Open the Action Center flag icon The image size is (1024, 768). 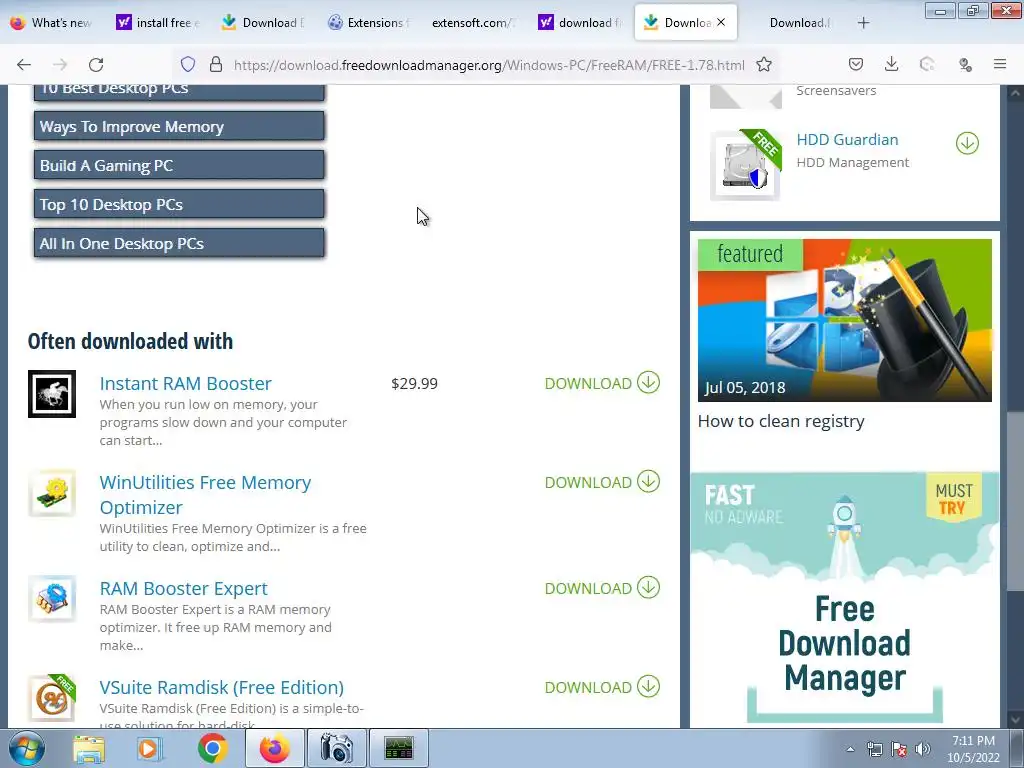(899, 749)
